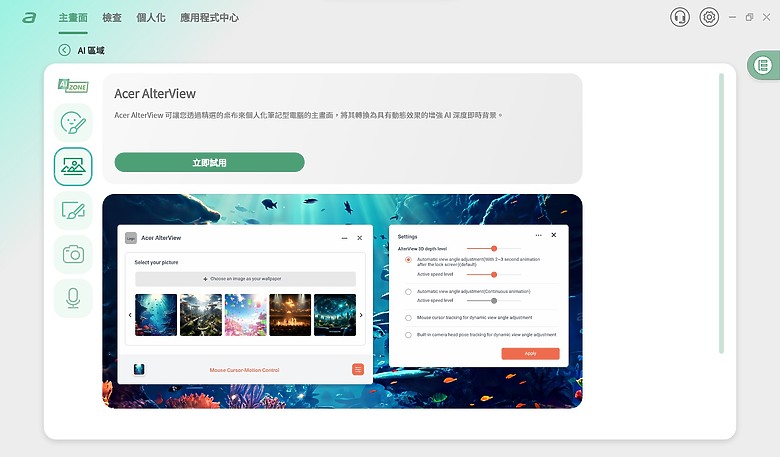This screenshot has width=780, height=457.
Task: Select automatic view angle 2~3 second animation
Action: pos(408,260)
